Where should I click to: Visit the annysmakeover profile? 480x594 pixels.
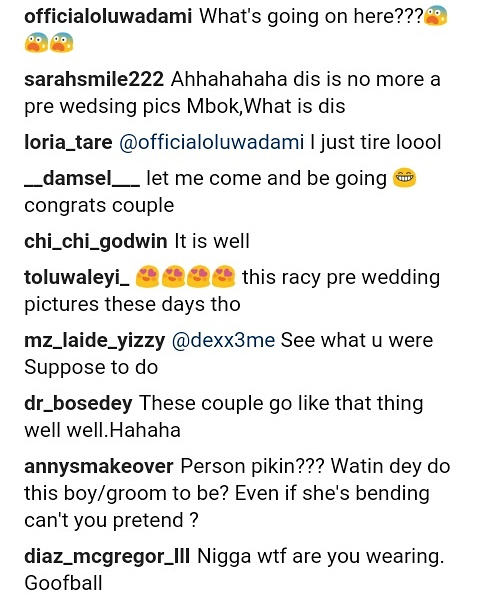99,467
